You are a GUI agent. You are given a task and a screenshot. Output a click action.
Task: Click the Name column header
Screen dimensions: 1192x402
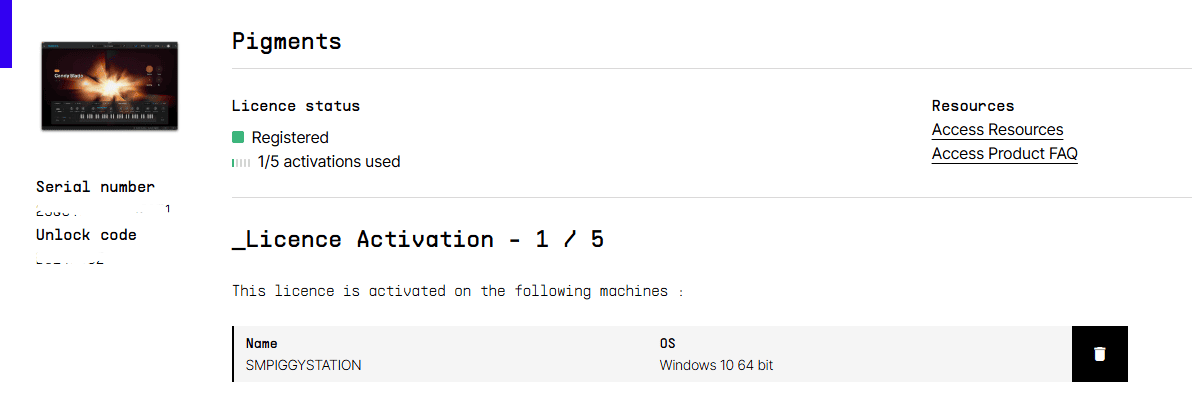[262, 344]
